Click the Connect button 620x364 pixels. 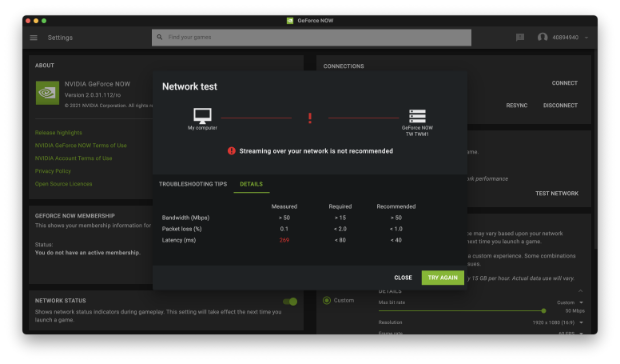(565, 83)
